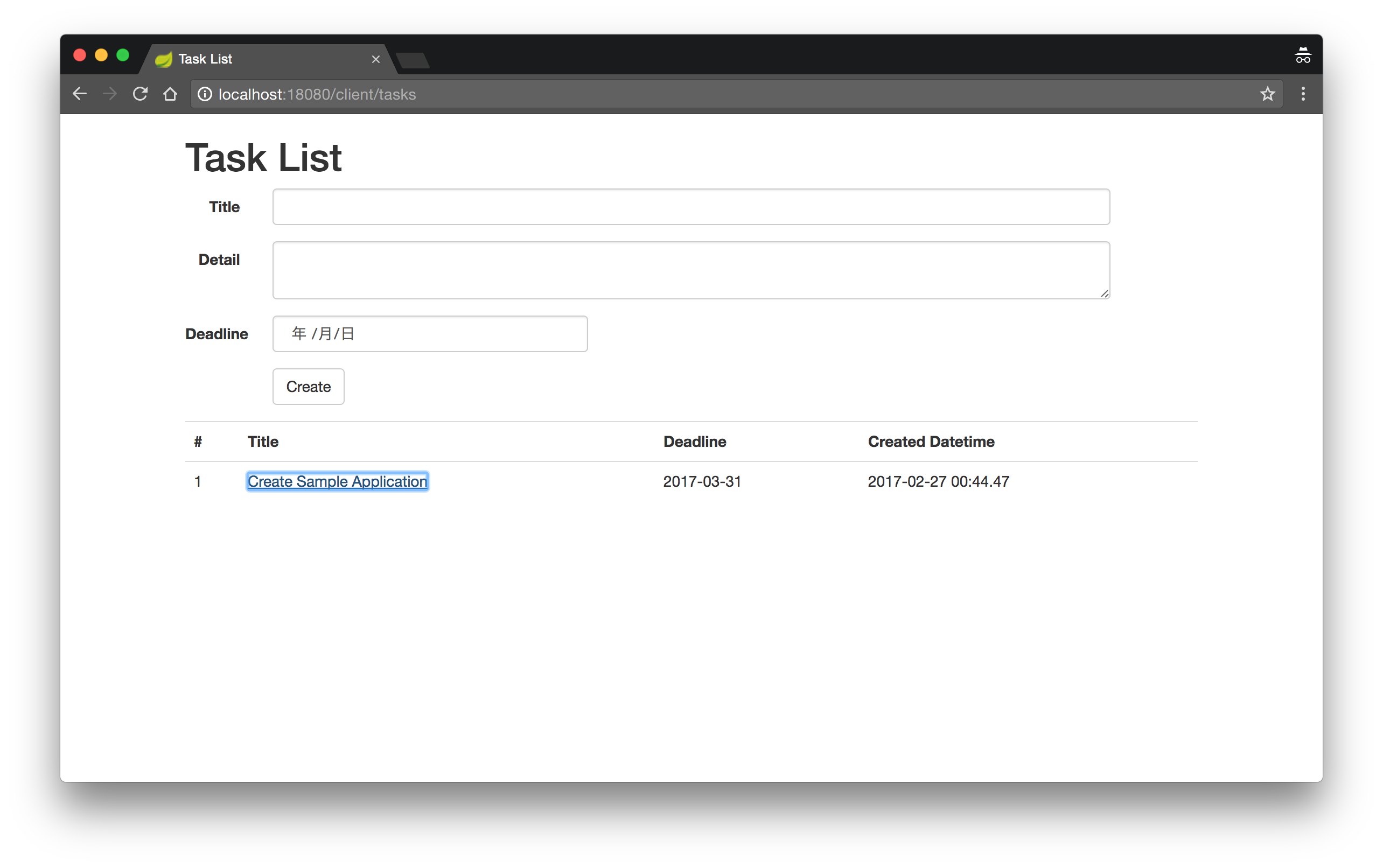Image resolution: width=1383 pixels, height=868 pixels.
Task: Open the Create Sample Application task
Action: (x=337, y=481)
